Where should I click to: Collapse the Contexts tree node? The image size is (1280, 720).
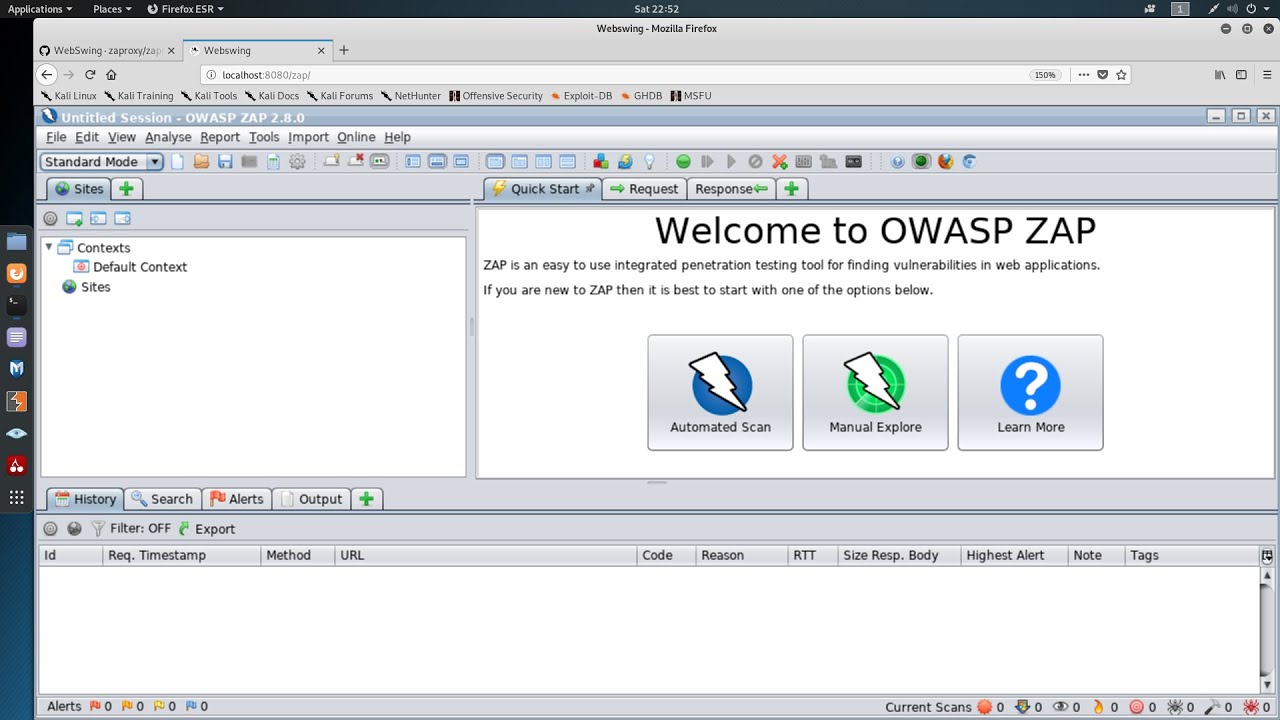point(49,247)
